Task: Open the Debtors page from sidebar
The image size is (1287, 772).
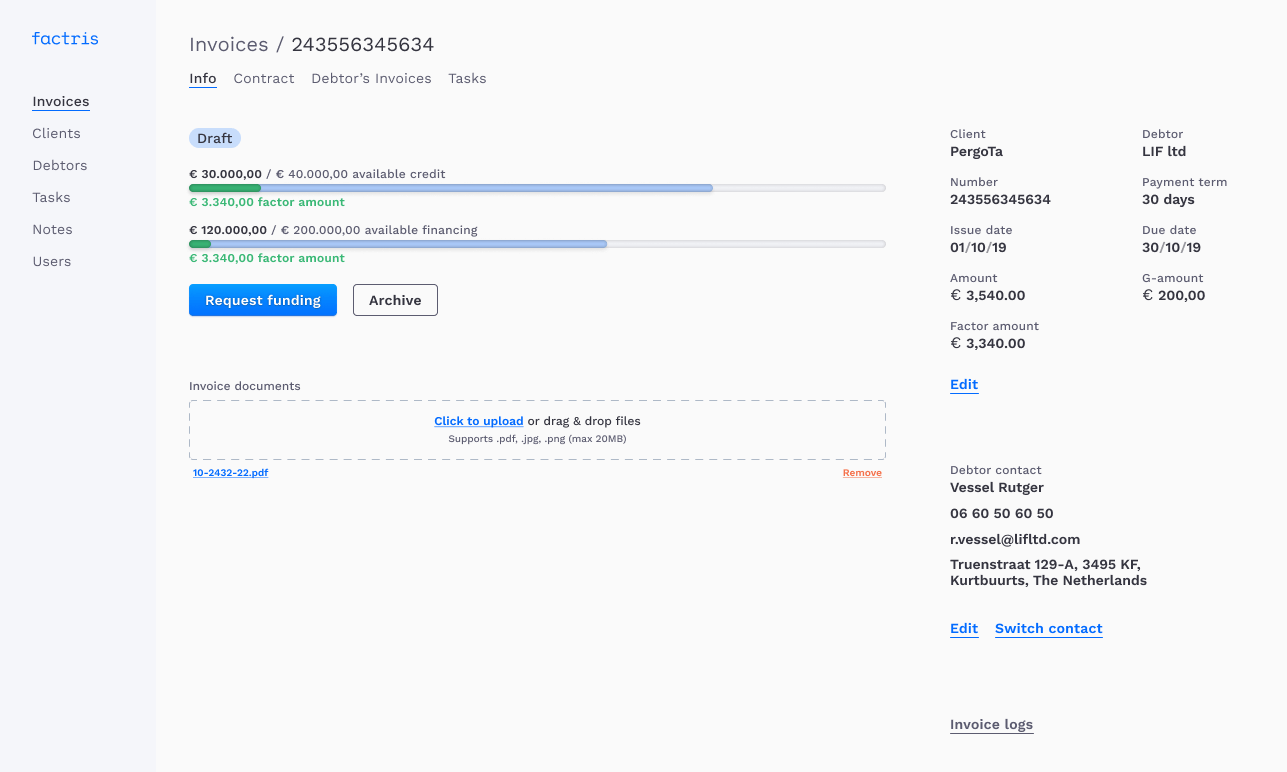Action: coord(59,165)
